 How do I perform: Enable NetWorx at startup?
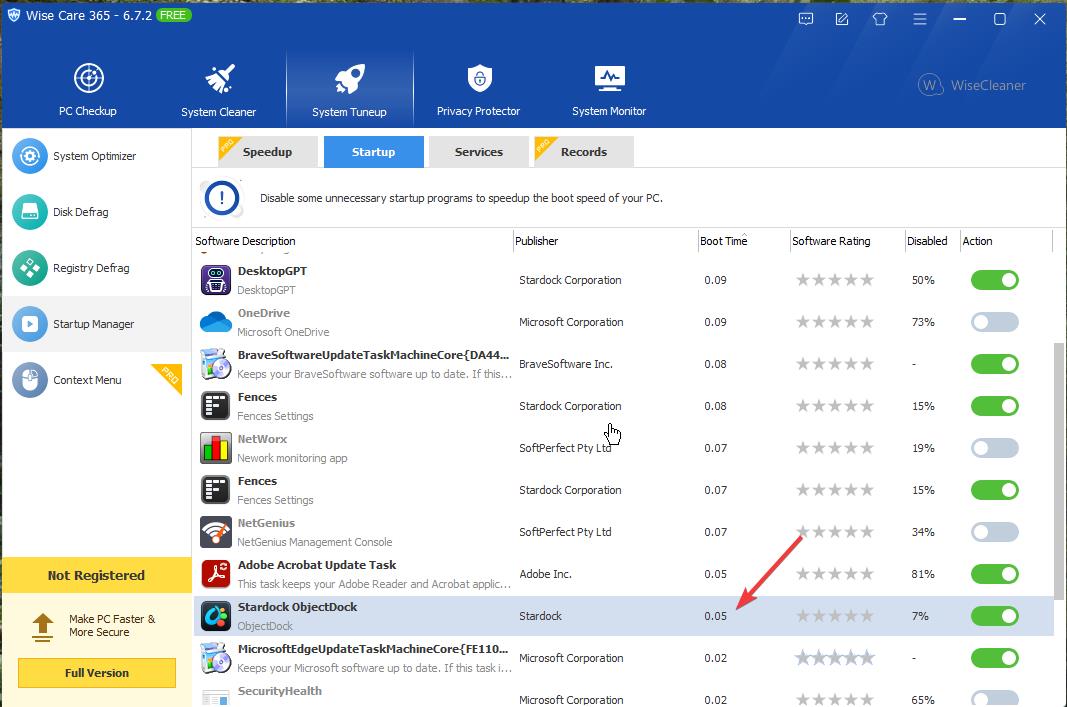[994, 448]
